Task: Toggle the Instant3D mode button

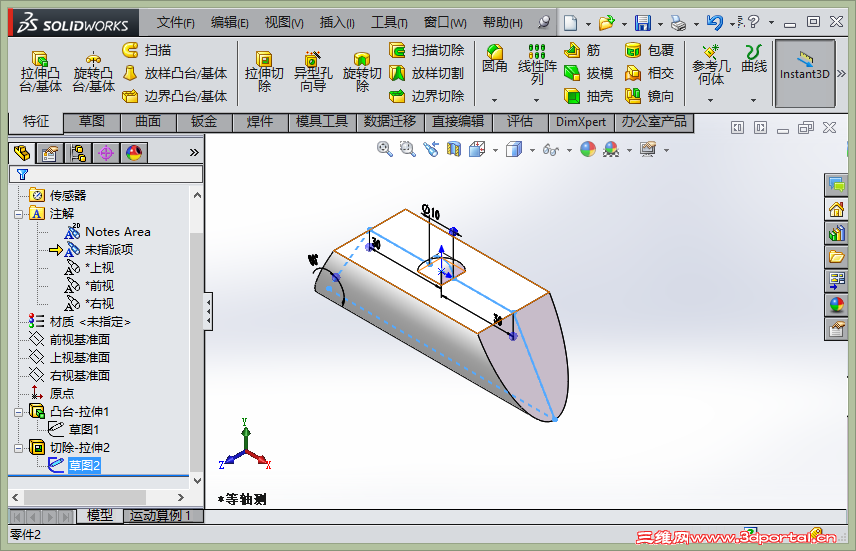Action: click(805, 73)
